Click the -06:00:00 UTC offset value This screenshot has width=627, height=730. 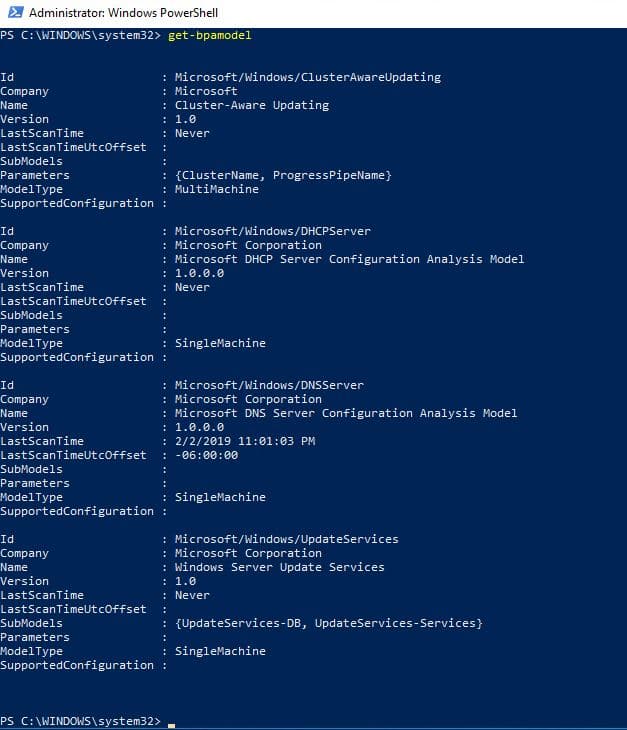(206, 455)
